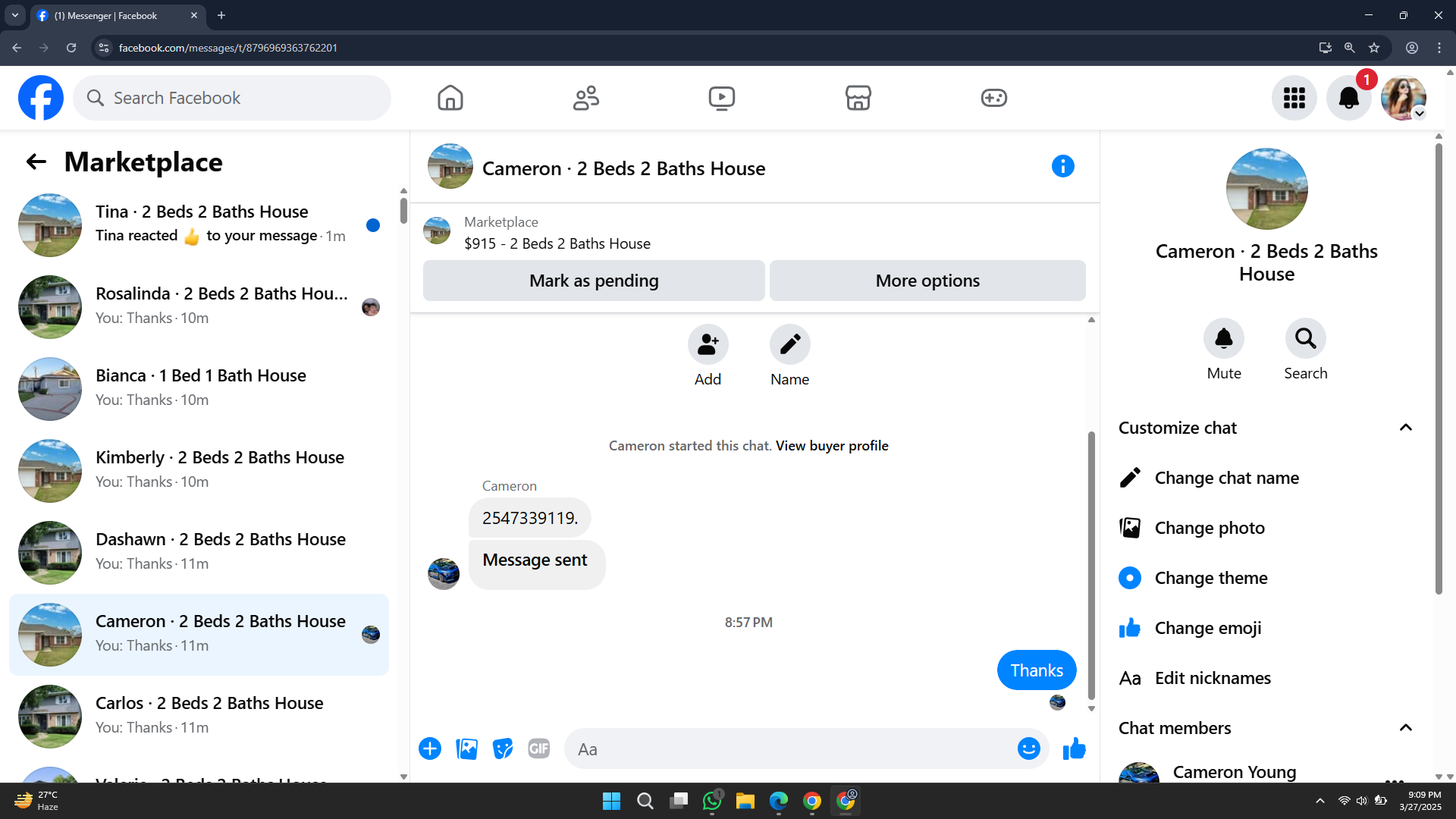Open more actions plus icon in composer
The image size is (1456, 819).
430,749
